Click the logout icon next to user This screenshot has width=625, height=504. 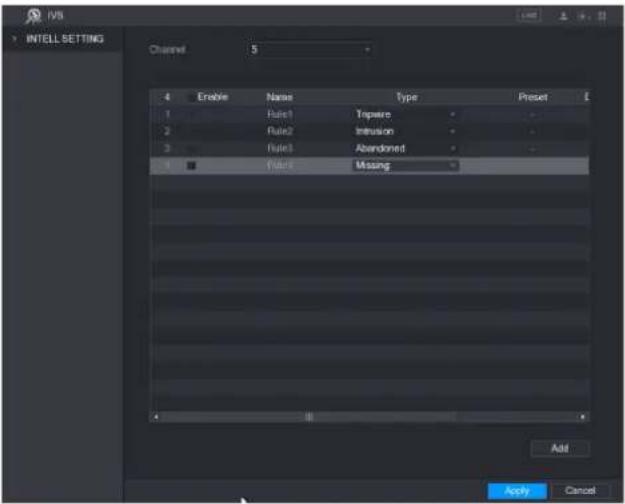(583, 17)
